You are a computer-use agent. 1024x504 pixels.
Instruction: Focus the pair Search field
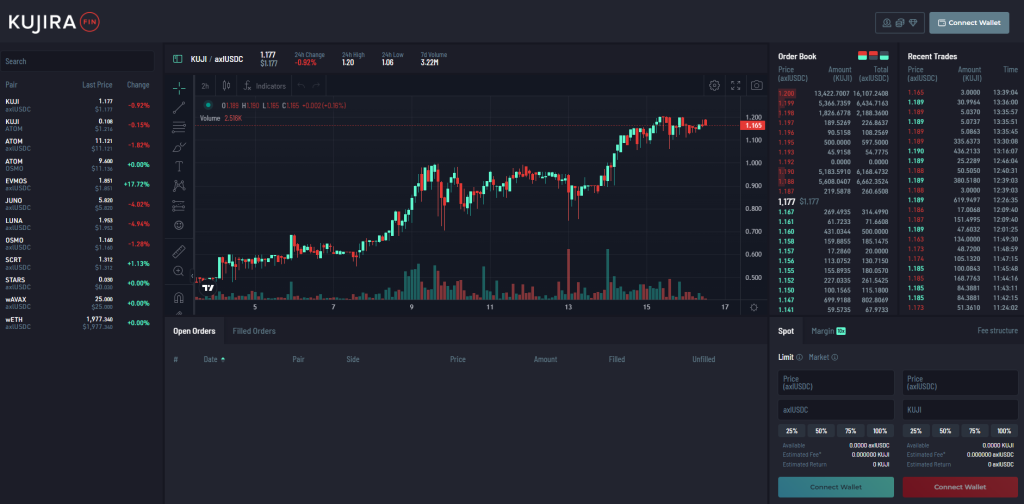[77, 61]
